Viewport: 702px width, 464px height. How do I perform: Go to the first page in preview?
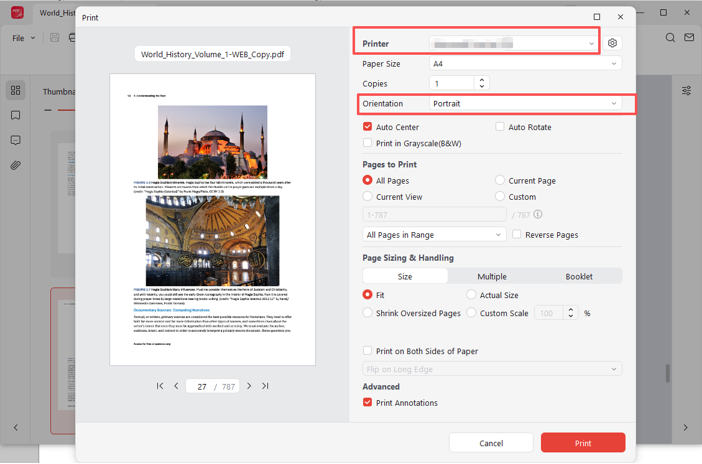coord(160,386)
